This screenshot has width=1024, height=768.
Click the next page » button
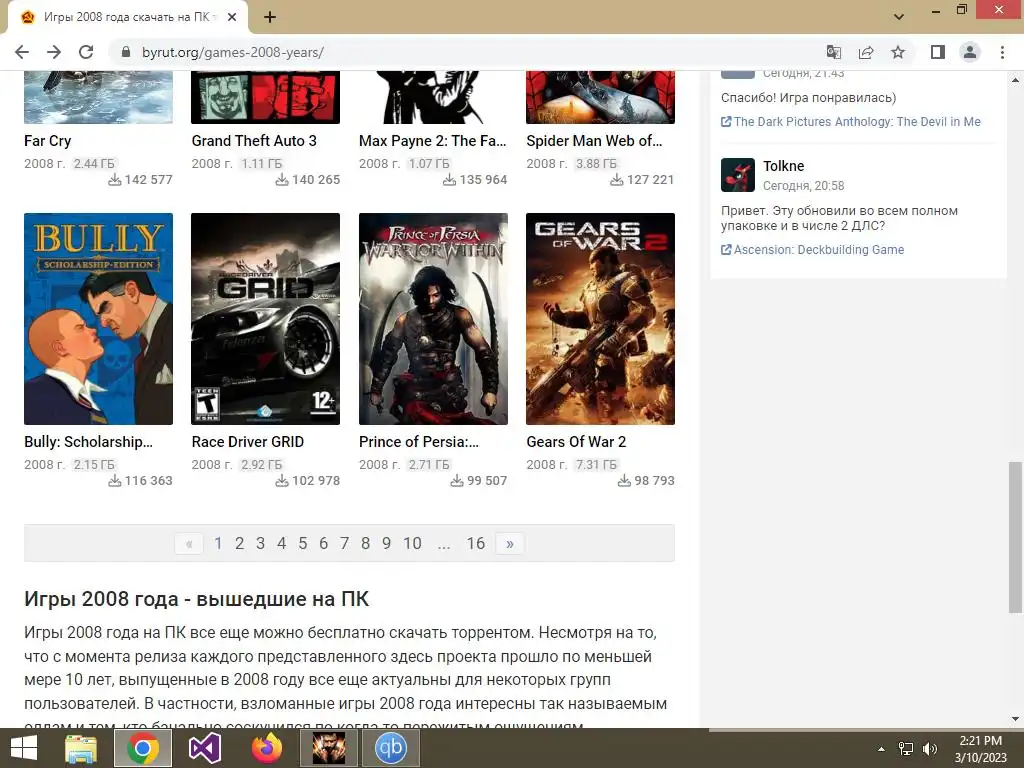510,543
